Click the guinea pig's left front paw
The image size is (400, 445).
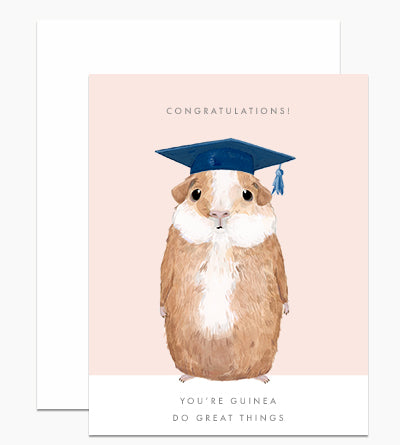tap(163, 311)
